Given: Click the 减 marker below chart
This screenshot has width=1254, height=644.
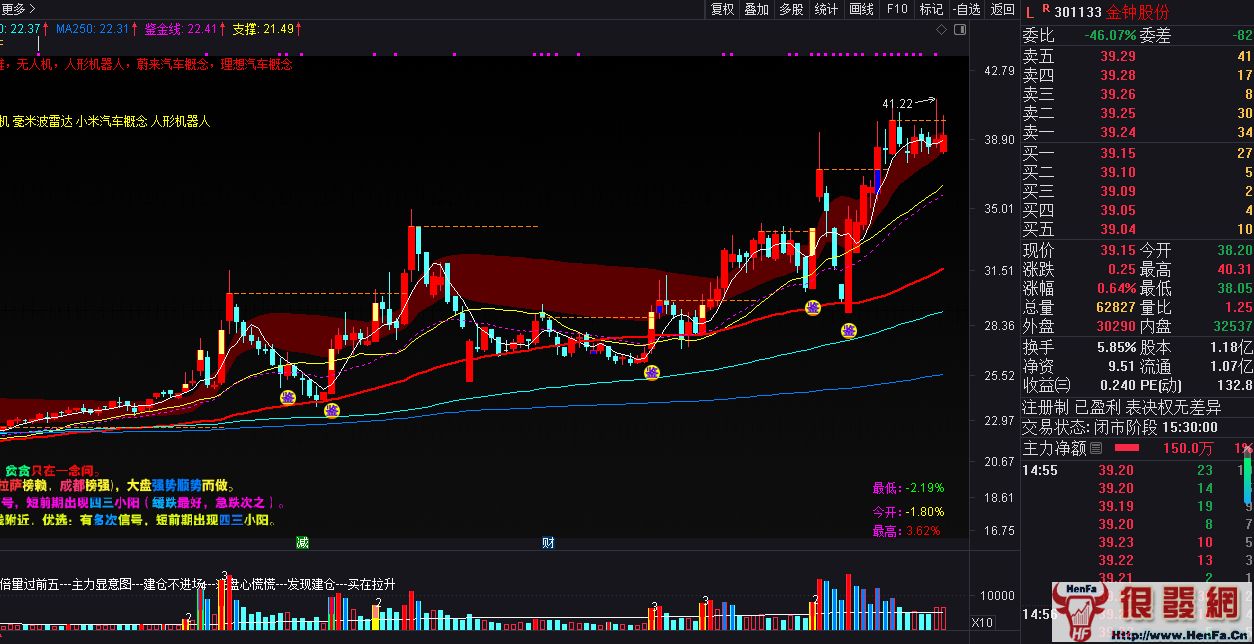Looking at the screenshot, I should pyautogui.click(x=301, y=543).
